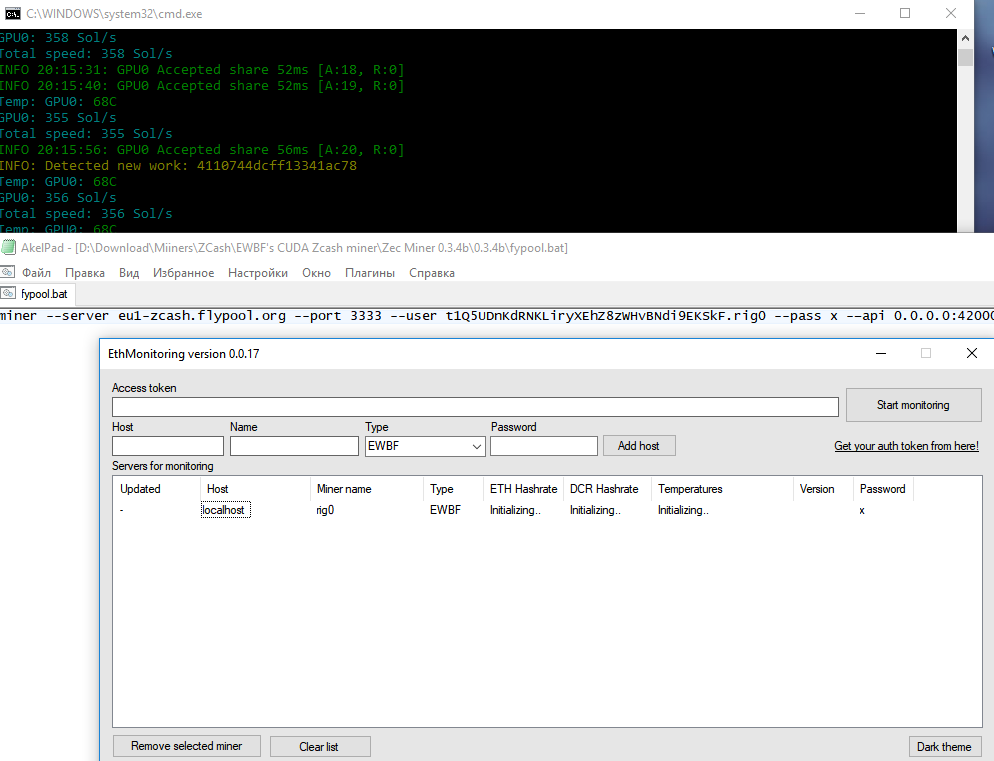994x761 pixels.
Task: Click Initializing.. under ETH Hashrate
Action: (515, 510)
